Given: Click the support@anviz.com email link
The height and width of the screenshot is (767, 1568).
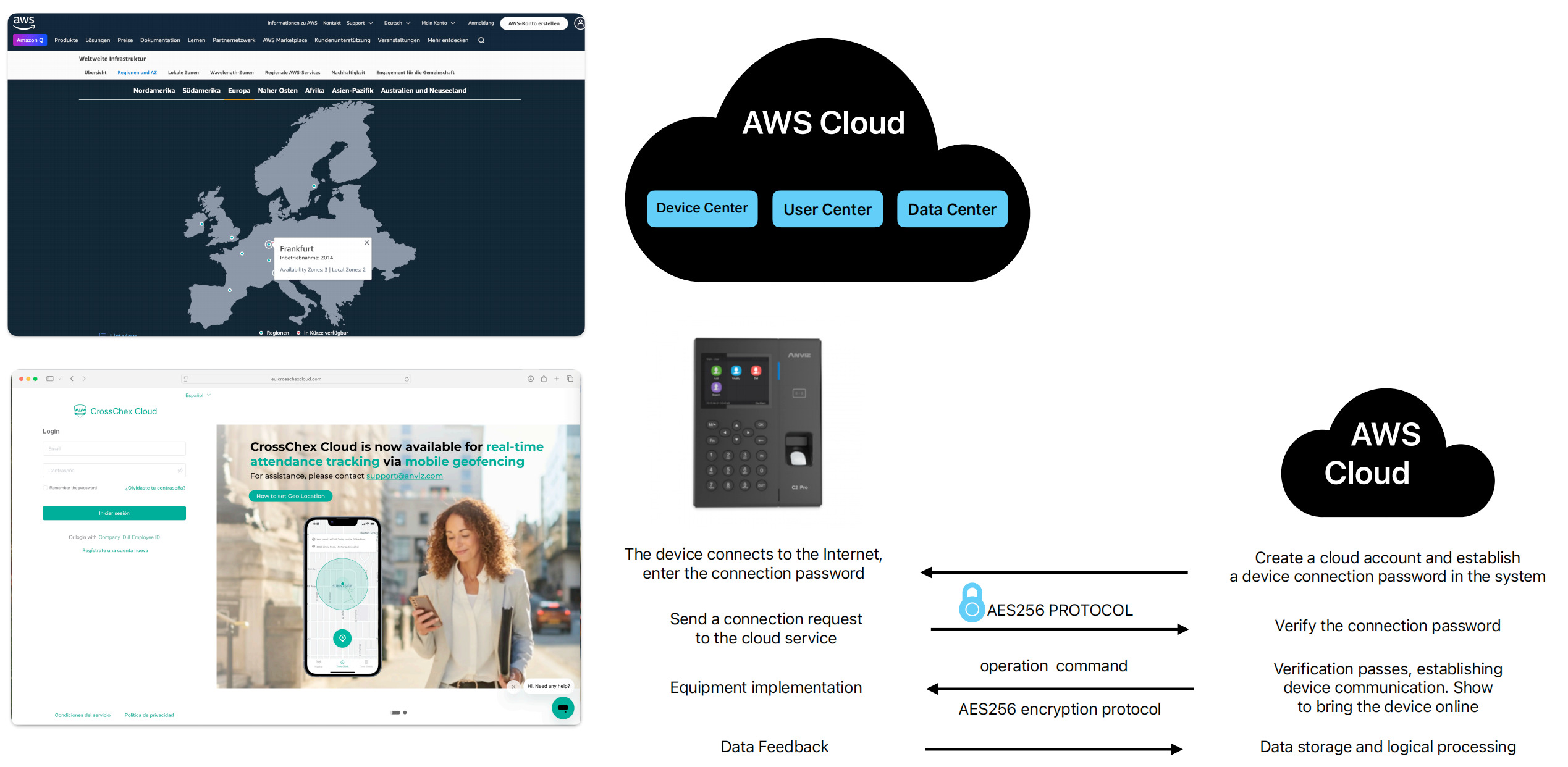Looking at the screenshot, I should pyautogui.click(x=404, y=476).
